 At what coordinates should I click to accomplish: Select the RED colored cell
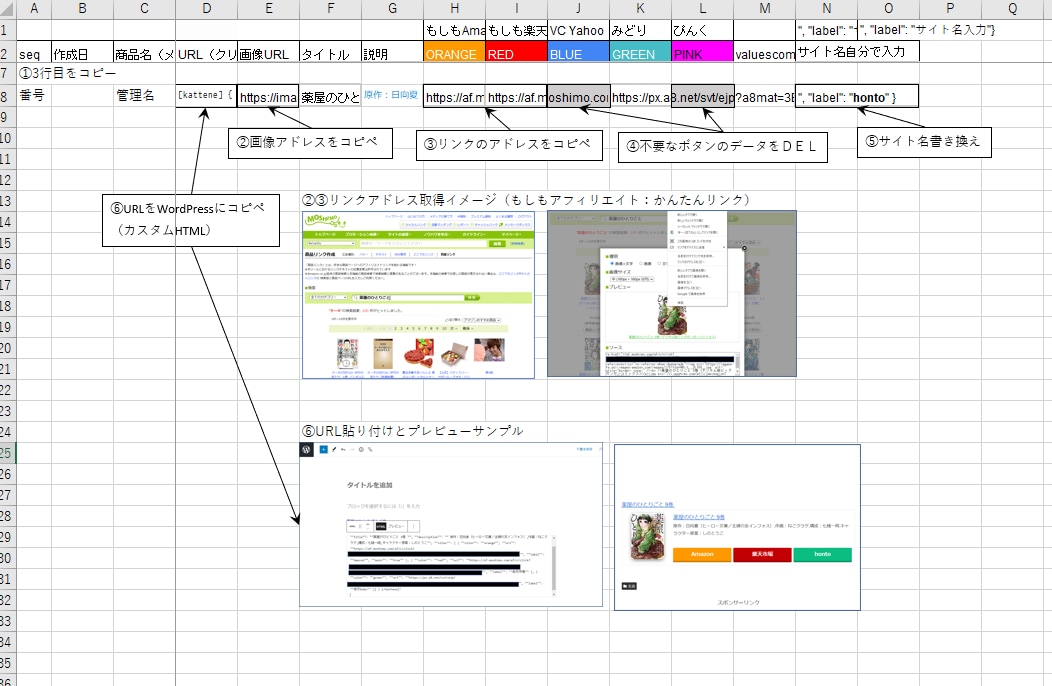(x=517, y=54)
